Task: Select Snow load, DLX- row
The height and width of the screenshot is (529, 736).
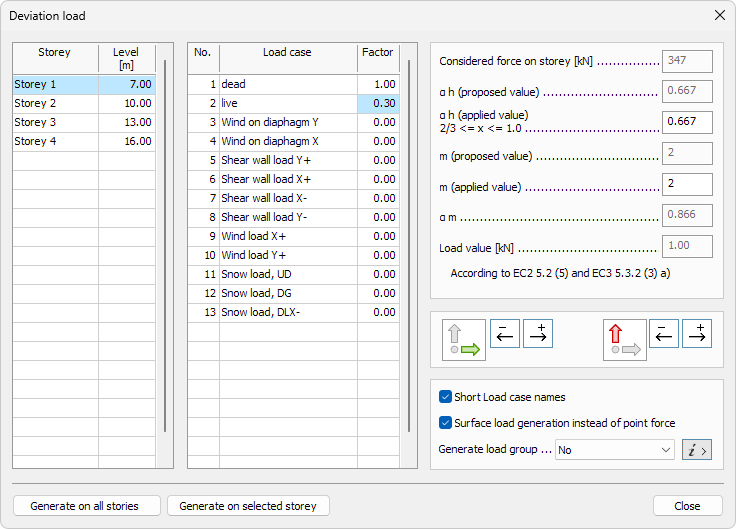Action: (x=294, y=313)
